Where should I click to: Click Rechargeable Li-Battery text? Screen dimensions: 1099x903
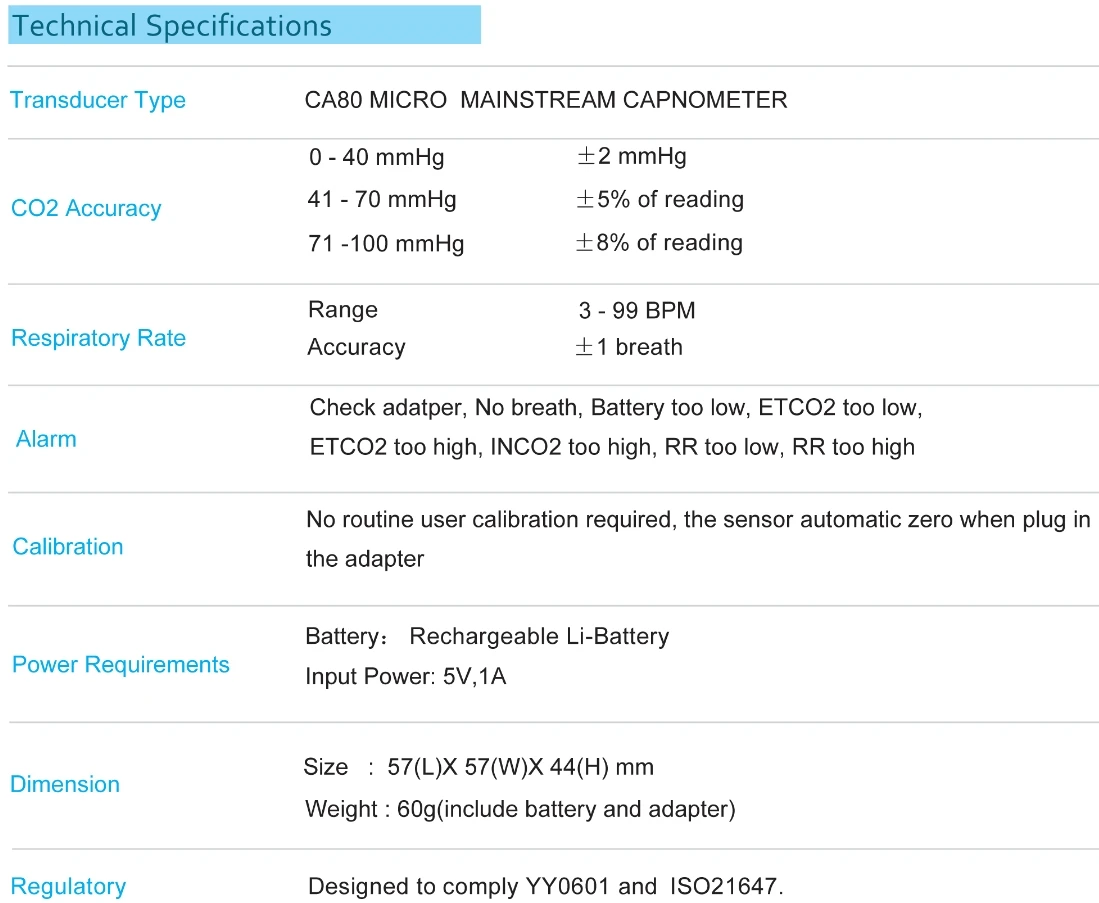click(x=539, y=637)
